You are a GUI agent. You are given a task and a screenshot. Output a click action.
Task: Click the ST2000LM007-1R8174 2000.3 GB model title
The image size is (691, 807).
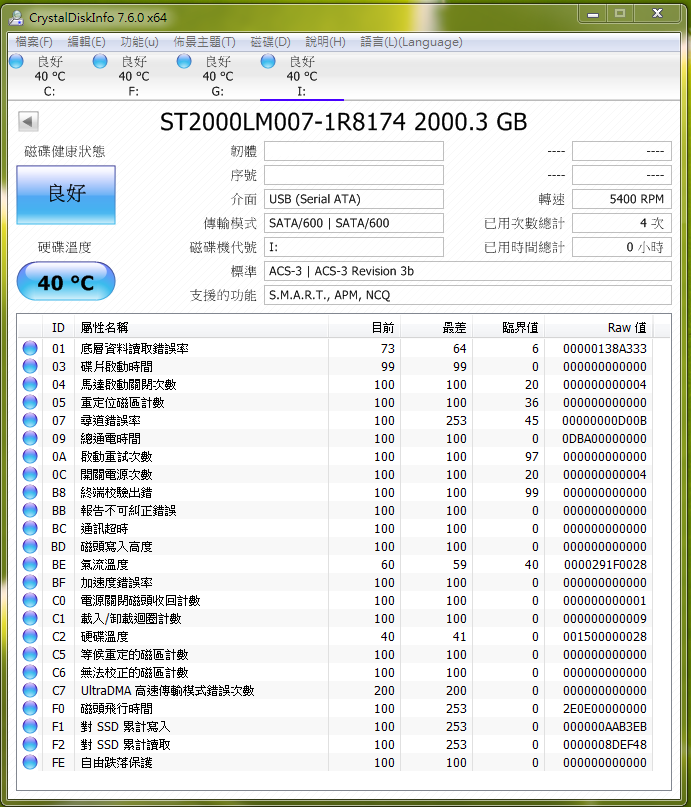[343, 122]
